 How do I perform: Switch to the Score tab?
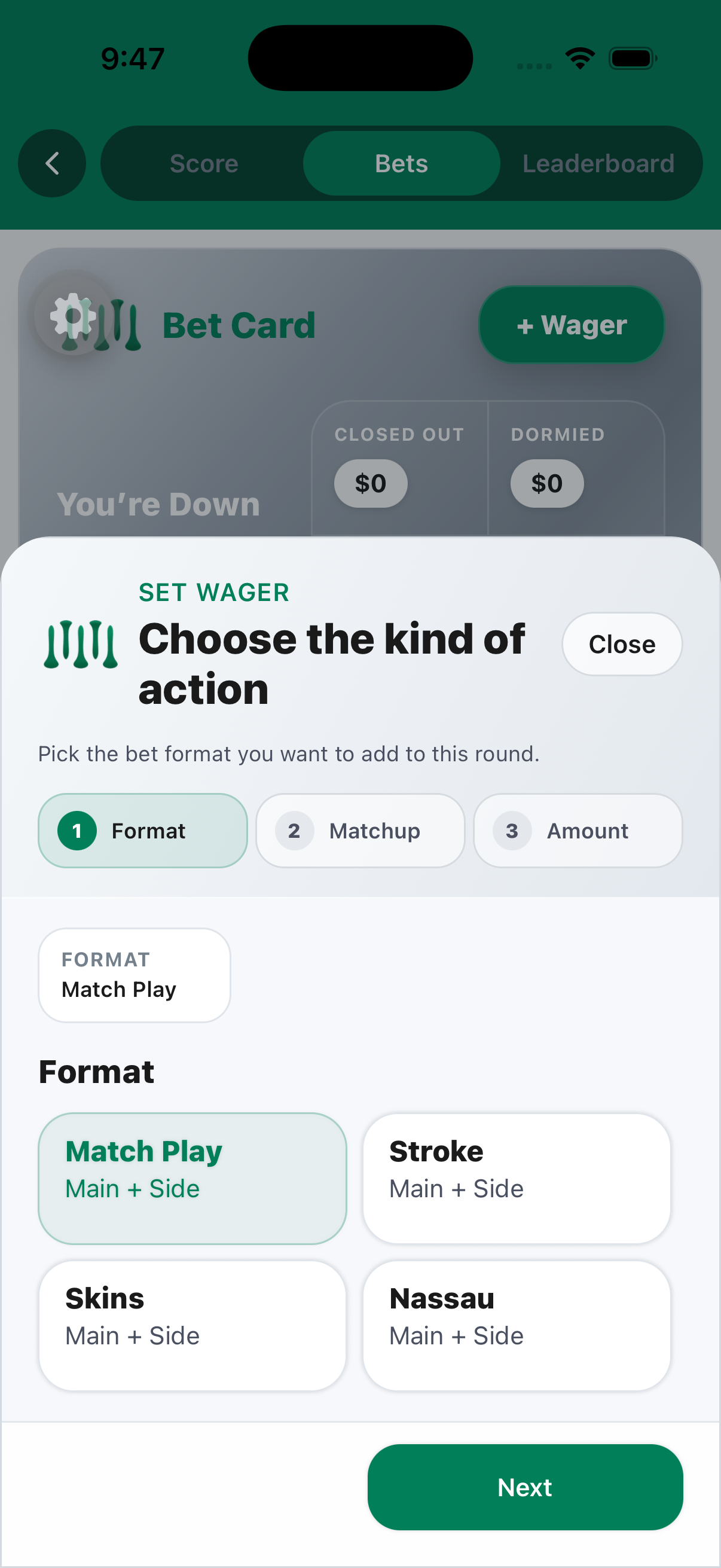pos(204,163)
